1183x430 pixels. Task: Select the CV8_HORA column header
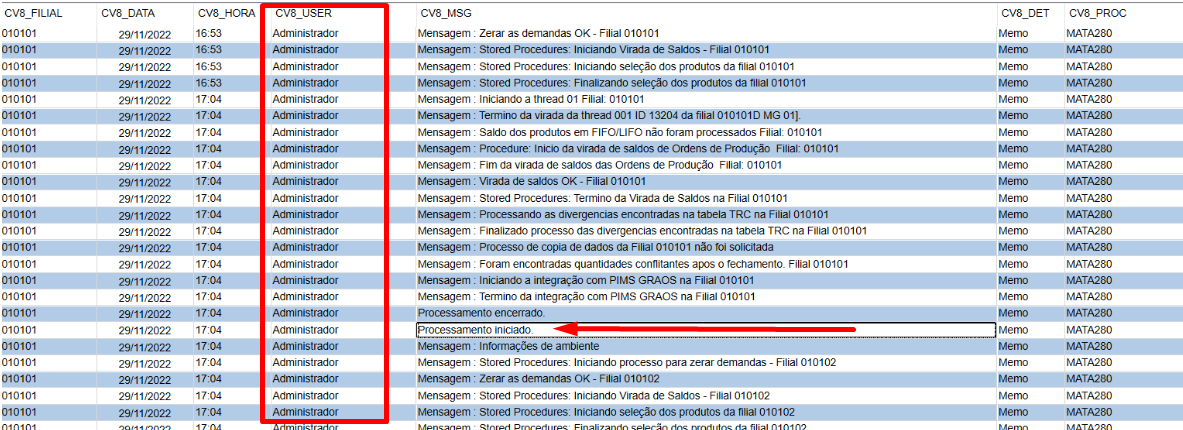pos(227,14)
